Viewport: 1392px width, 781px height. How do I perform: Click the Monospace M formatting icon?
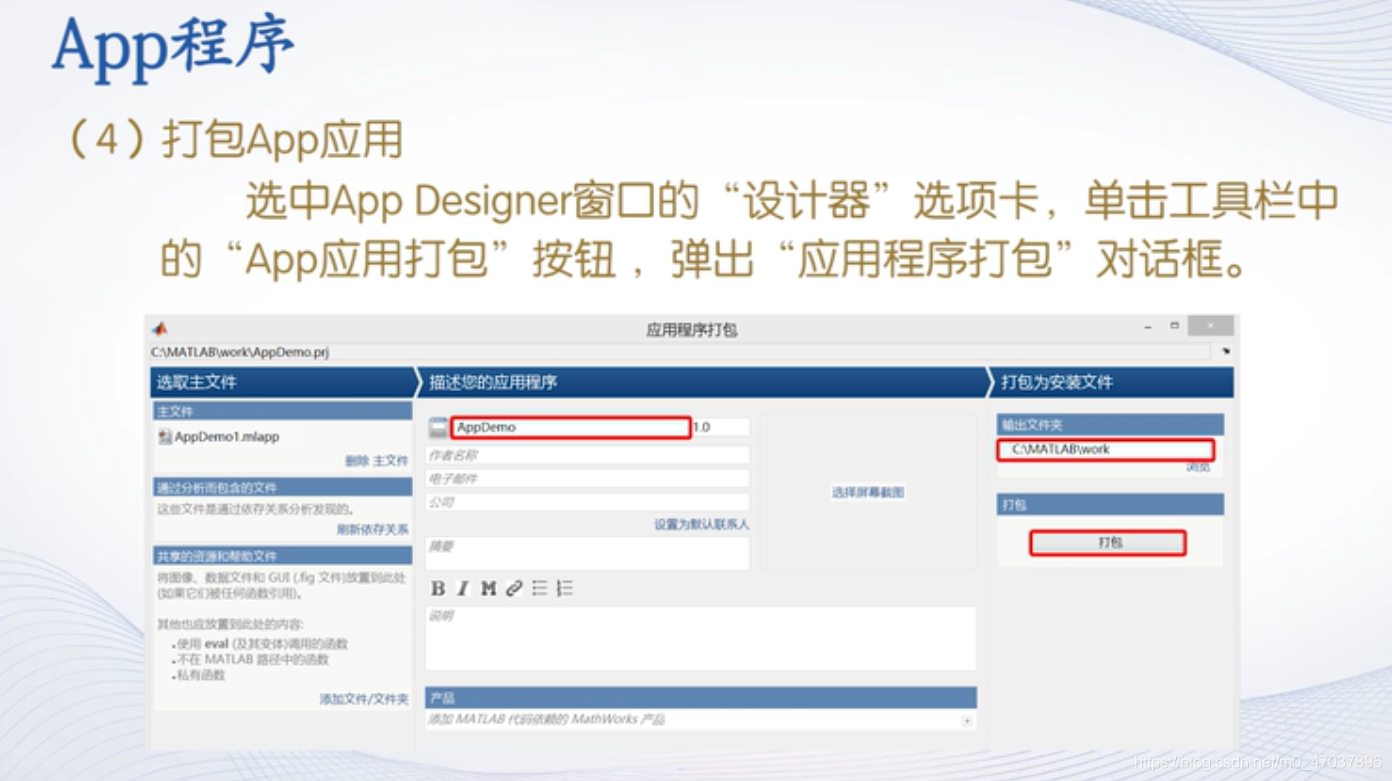coord(488,589)
